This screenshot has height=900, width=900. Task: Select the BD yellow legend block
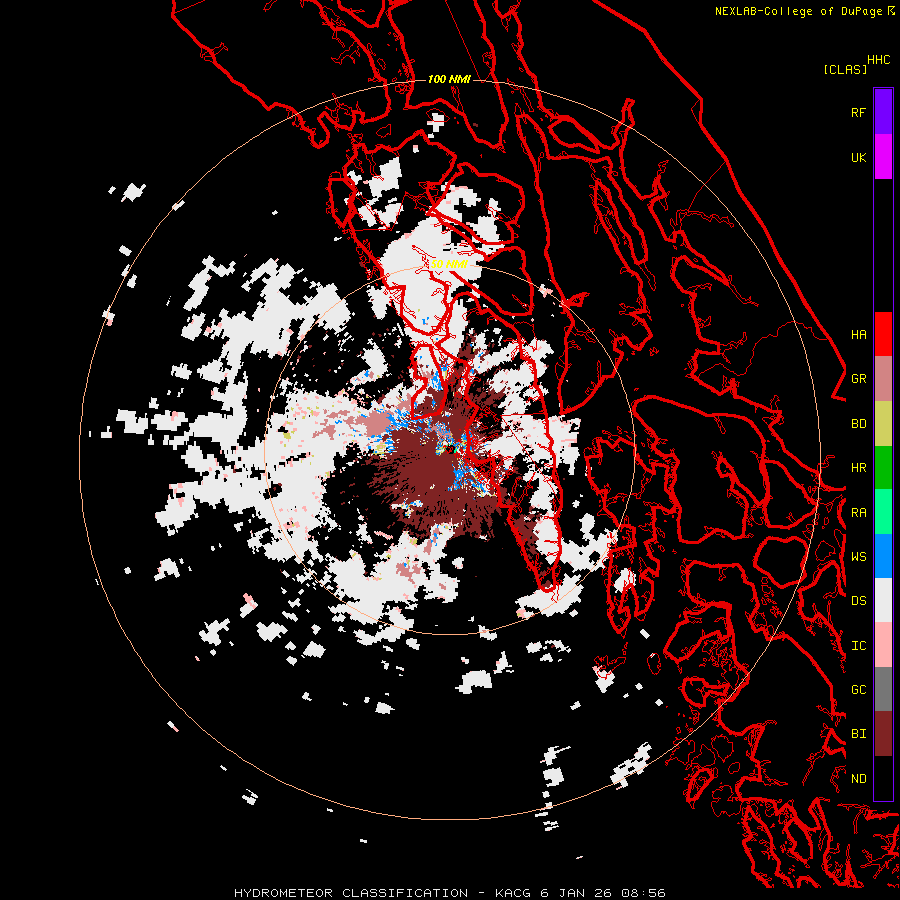pos(883,424)
